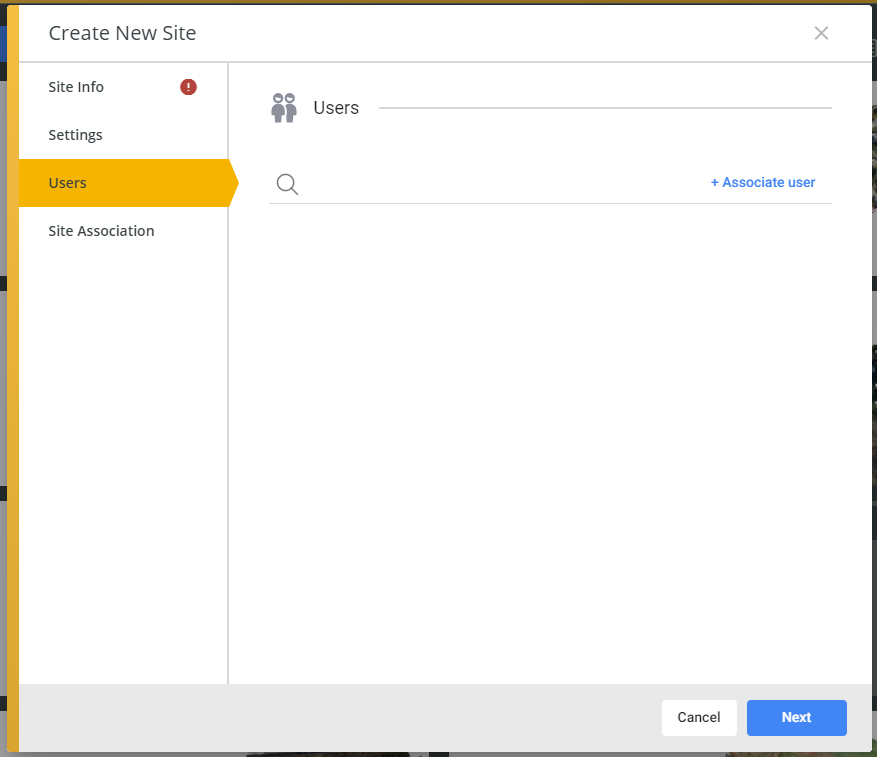Screen dimensions: 877x757
Task: Click the two-people Users section icon
Action: (284, 108)
